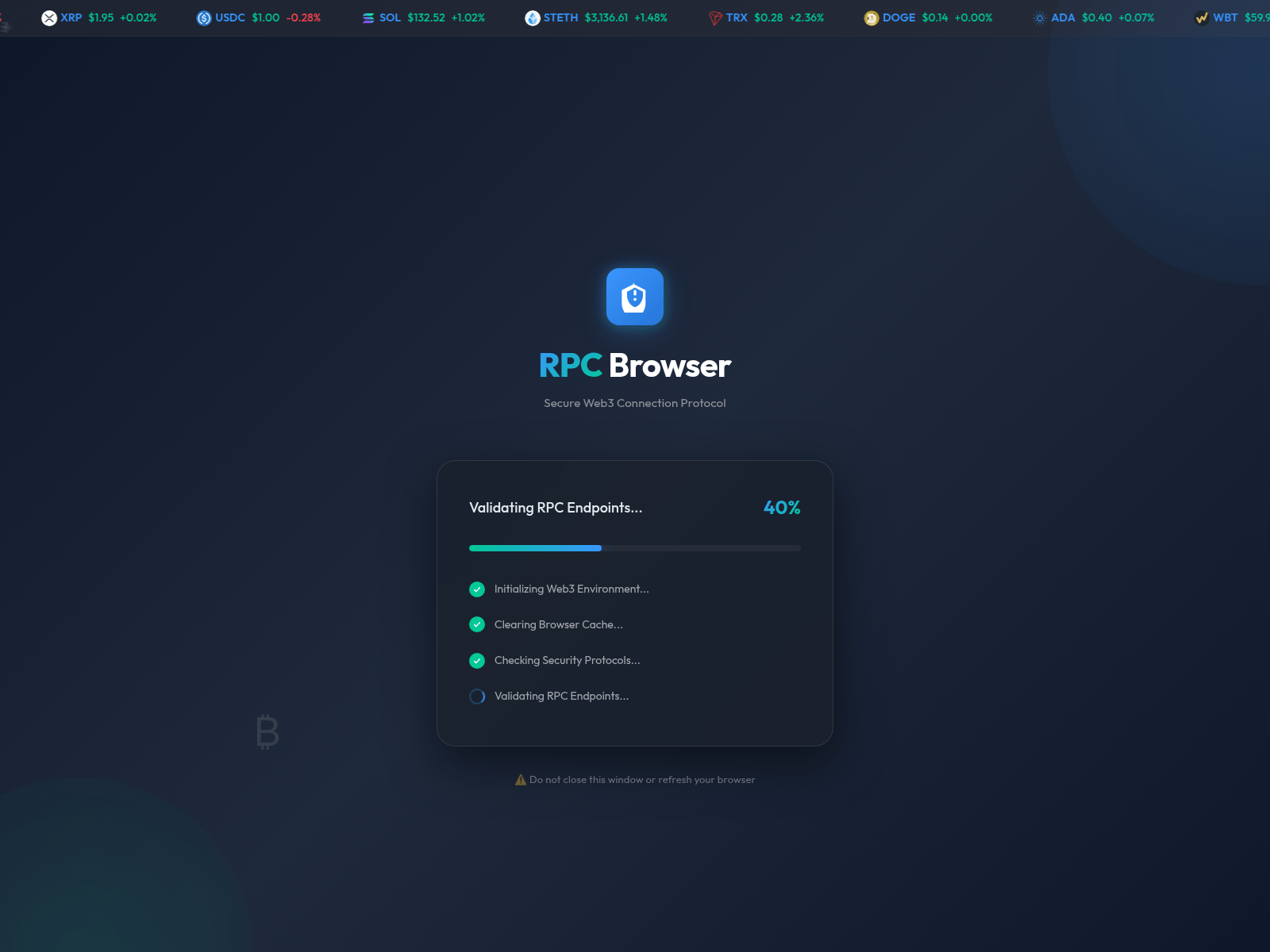Click the STETH droplet icon
This screenshot has height=952, width=1270.
(533, 17)
